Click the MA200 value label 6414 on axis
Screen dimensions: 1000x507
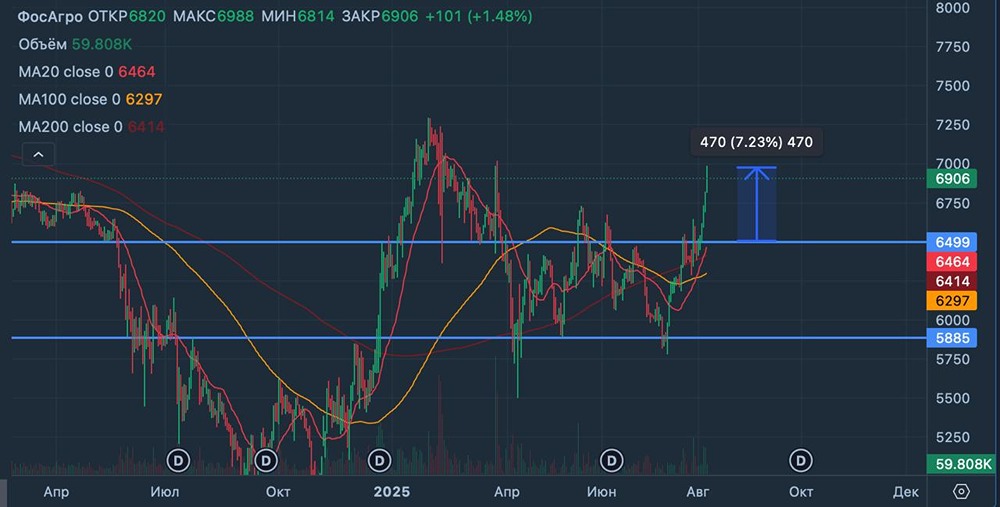(952, 281)
